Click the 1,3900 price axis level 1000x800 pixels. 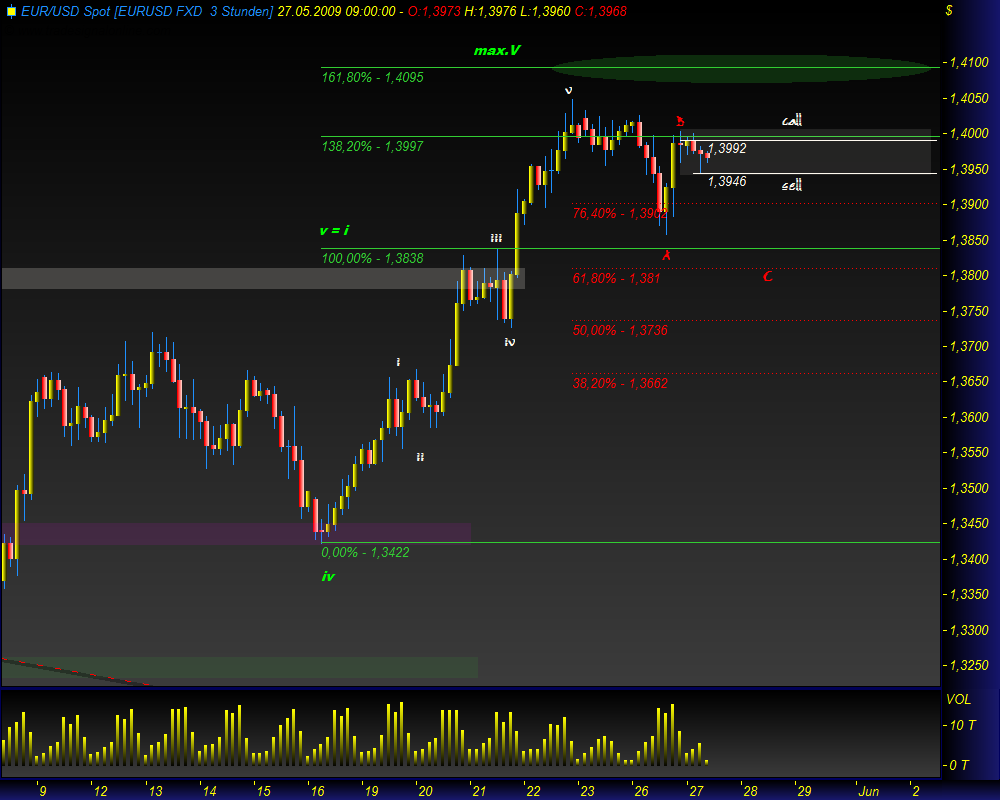pos(969,204)
